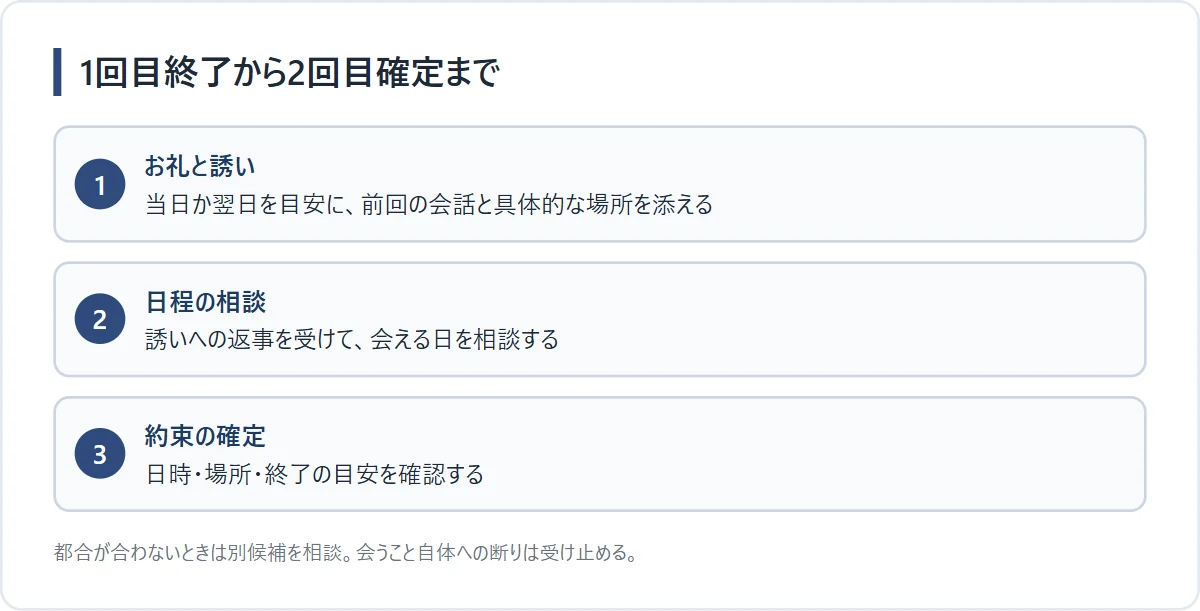The height and width of the screenshot is (611, 1200).
Task: Select the text 誘いへの返事を受けて、会える日を相談する
Action: pos(352,340)
